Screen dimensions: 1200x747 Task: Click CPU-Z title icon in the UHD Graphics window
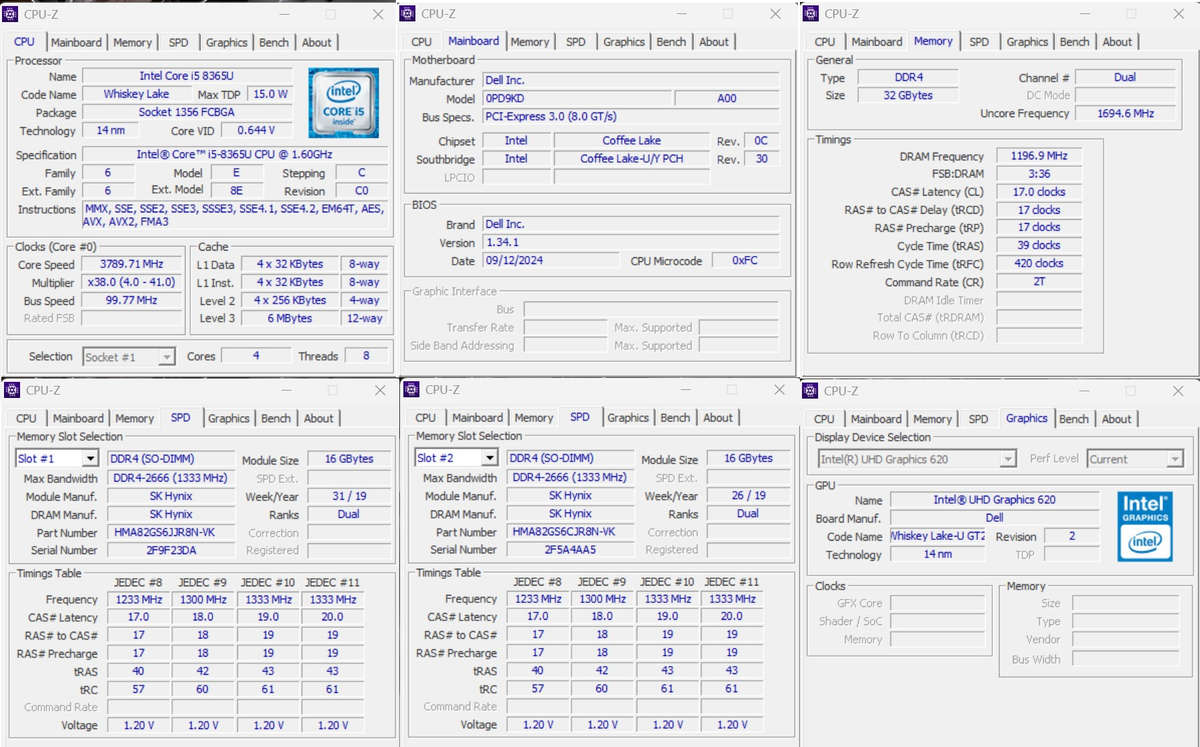[811, 391]
